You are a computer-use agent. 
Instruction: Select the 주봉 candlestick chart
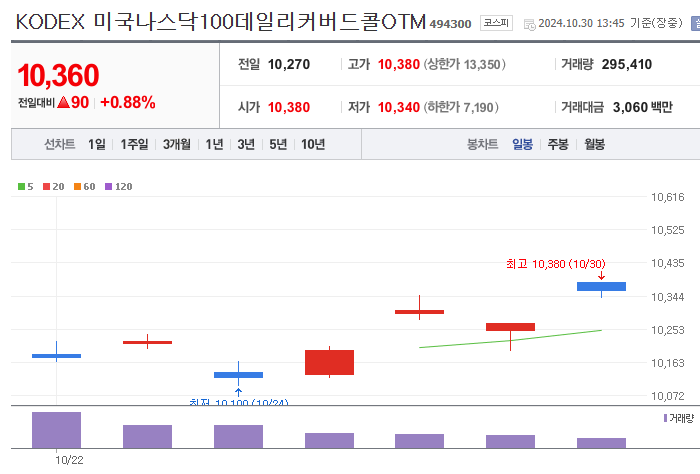pos(558,144)
